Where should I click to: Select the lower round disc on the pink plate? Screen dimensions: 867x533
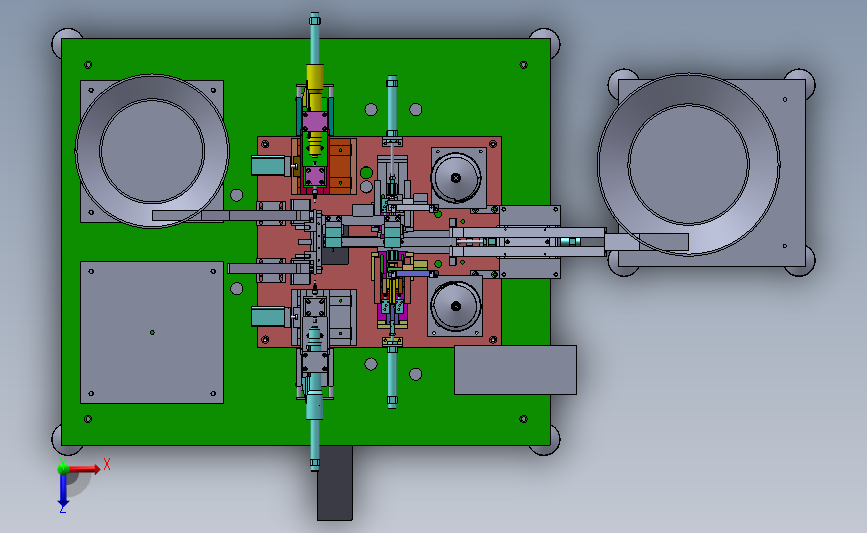[456, 306]
